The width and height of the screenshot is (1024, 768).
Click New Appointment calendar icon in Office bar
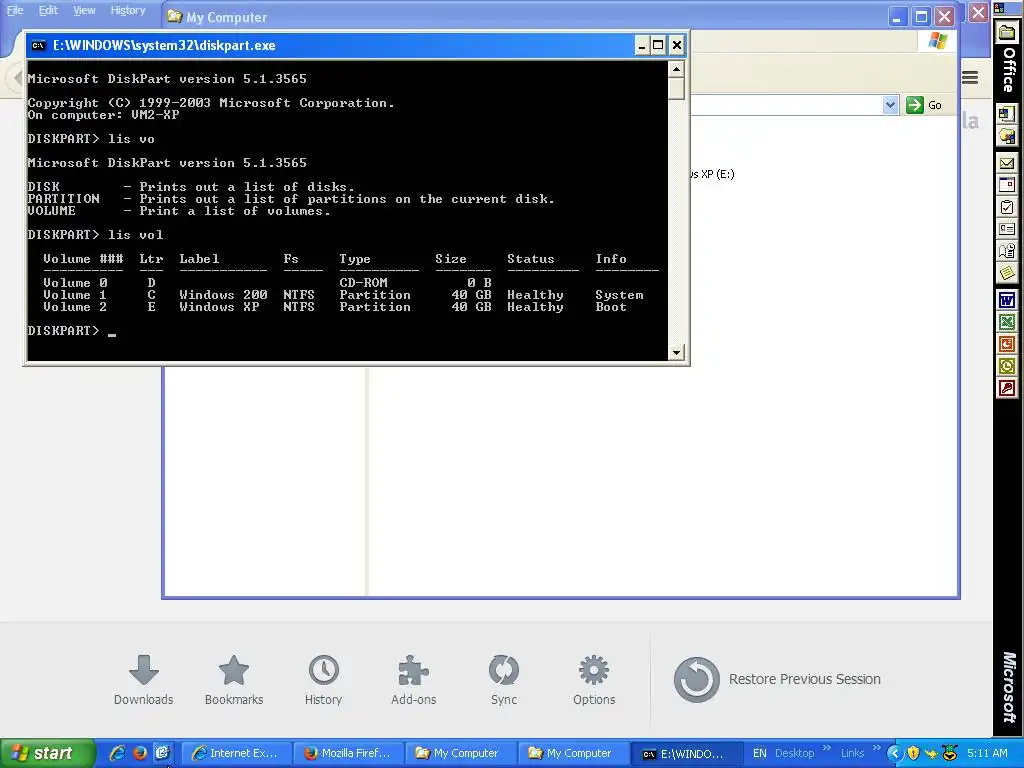(x=1006, y=185)
